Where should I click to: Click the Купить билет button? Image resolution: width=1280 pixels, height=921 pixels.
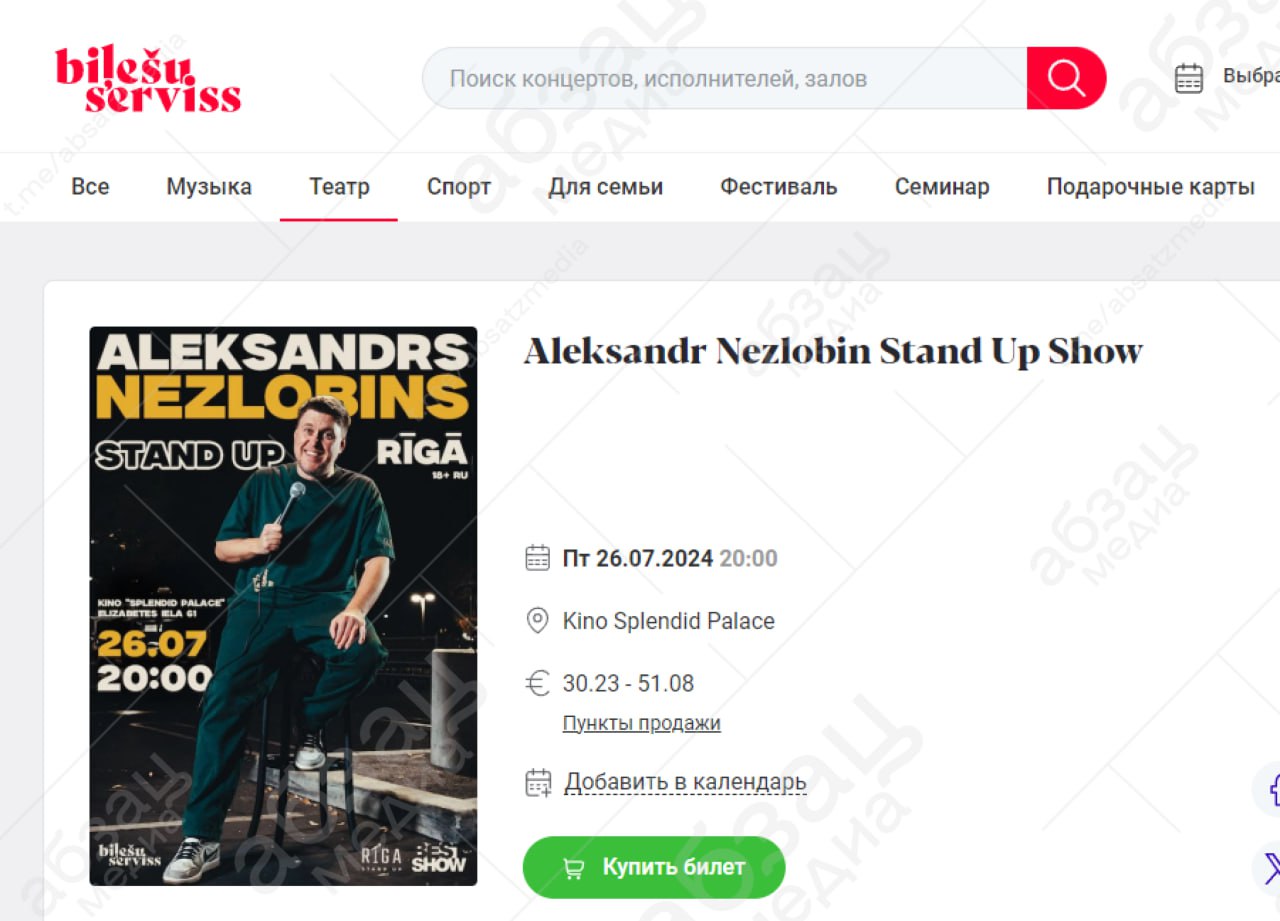pyautogui.click(x=654, y=867)
